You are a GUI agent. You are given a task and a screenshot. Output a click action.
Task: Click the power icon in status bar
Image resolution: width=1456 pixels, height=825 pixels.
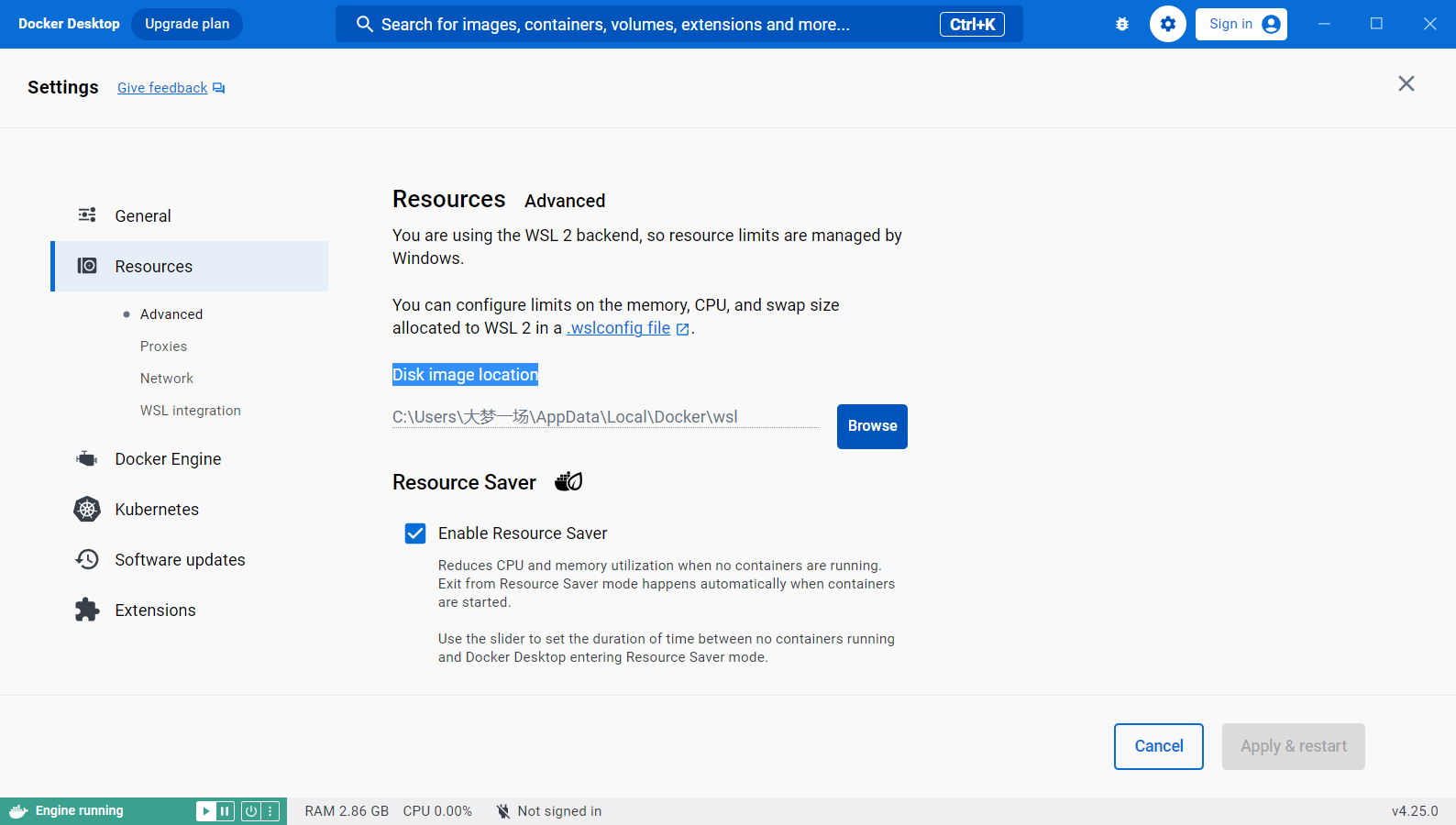coord(250,811)
